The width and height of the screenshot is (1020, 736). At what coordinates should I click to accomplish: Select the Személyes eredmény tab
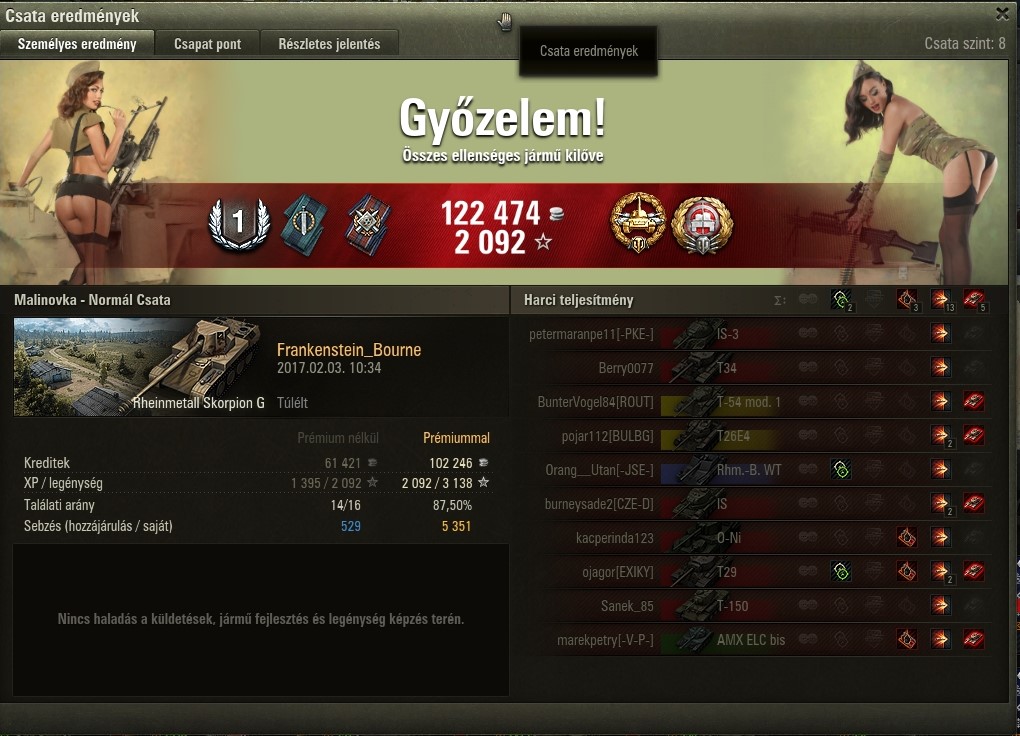click(77, 44)
